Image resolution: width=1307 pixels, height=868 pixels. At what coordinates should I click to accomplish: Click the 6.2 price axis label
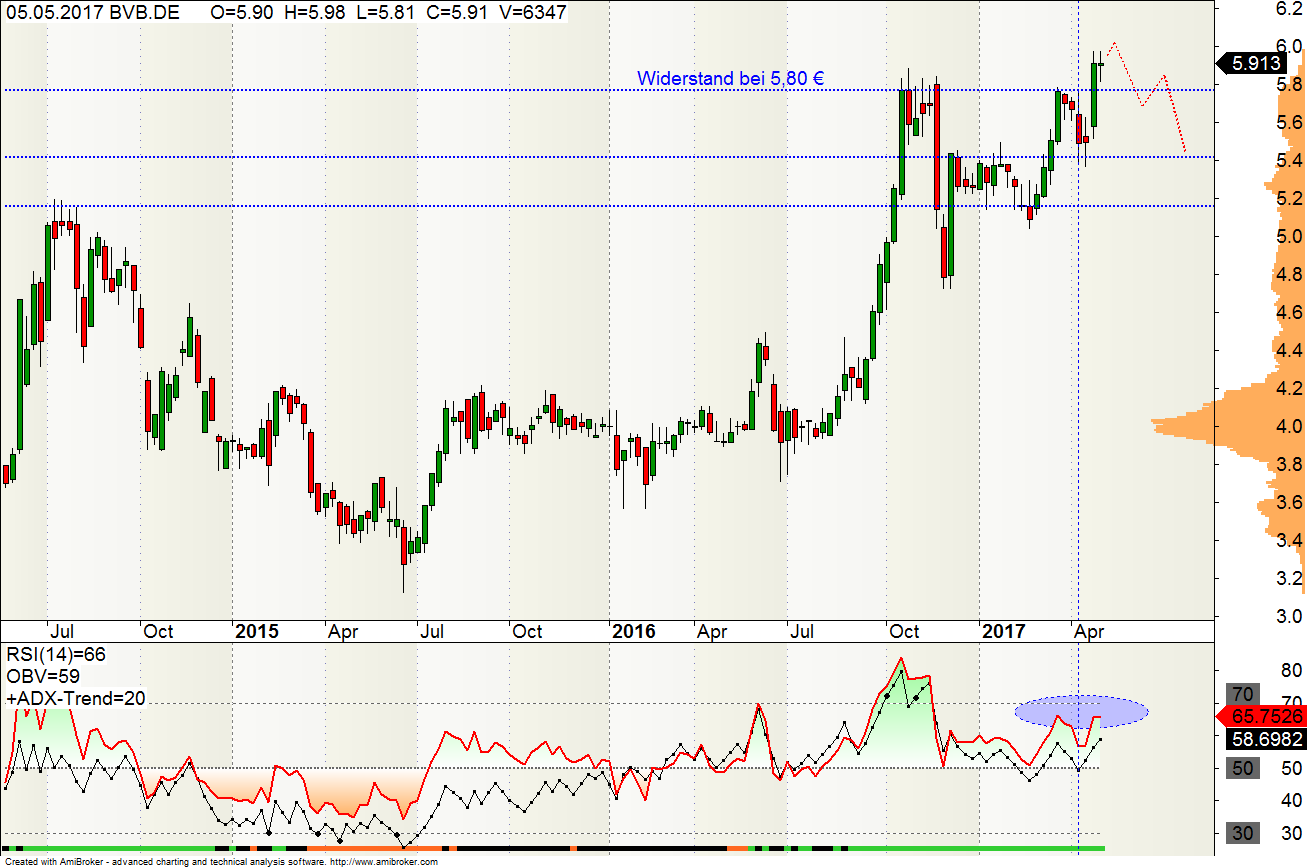click(x=1289, y=8)
